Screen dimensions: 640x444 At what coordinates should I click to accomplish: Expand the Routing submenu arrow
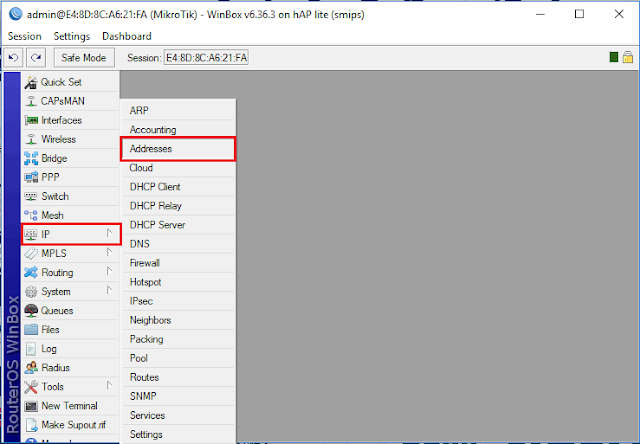tap(109, 271)
